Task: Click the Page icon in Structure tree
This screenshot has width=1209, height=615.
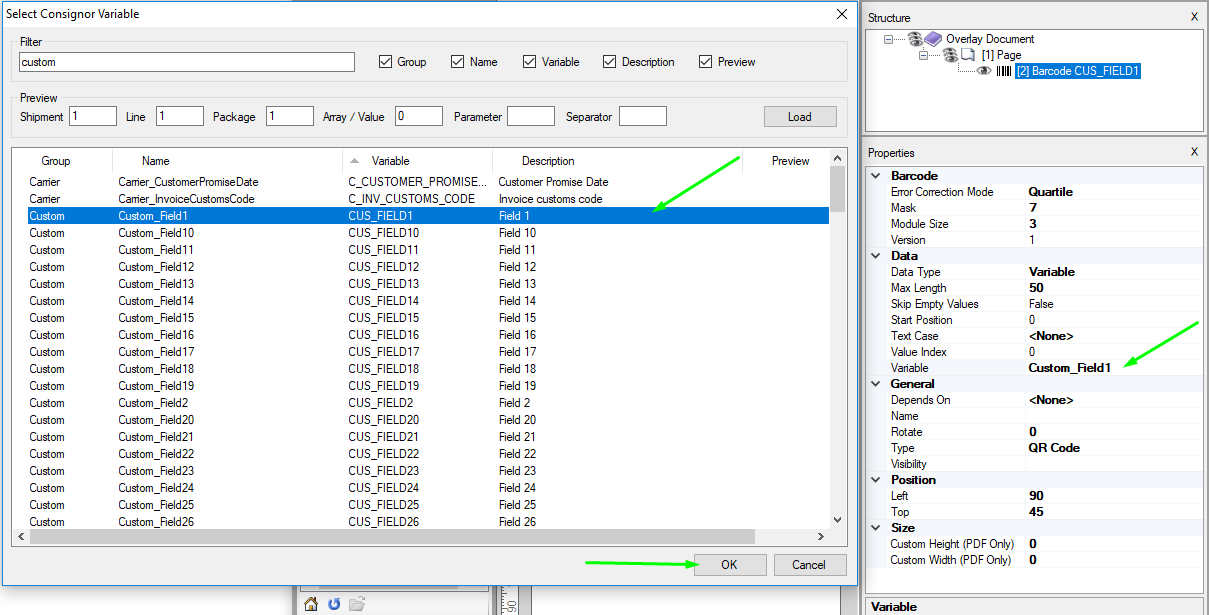Action: [x=967, y=55]
